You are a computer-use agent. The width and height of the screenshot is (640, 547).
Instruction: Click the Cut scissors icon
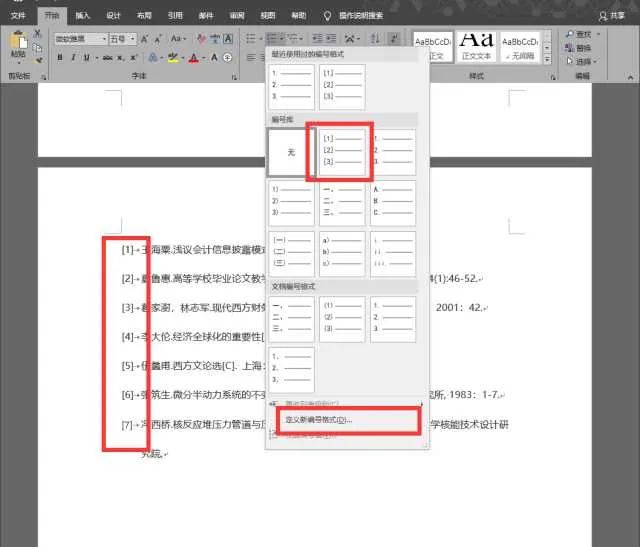pyautogui.click(x=38, y=33)
